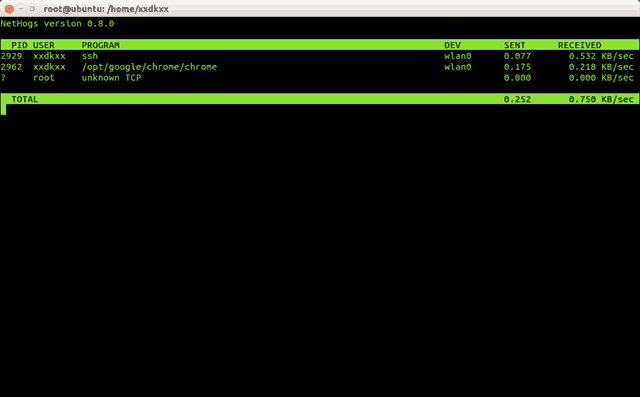Image resolution: width=640 pixels, height=397 pixels.
Task: Click the PROGRAM column header
Action: click(x=101, y=45)
